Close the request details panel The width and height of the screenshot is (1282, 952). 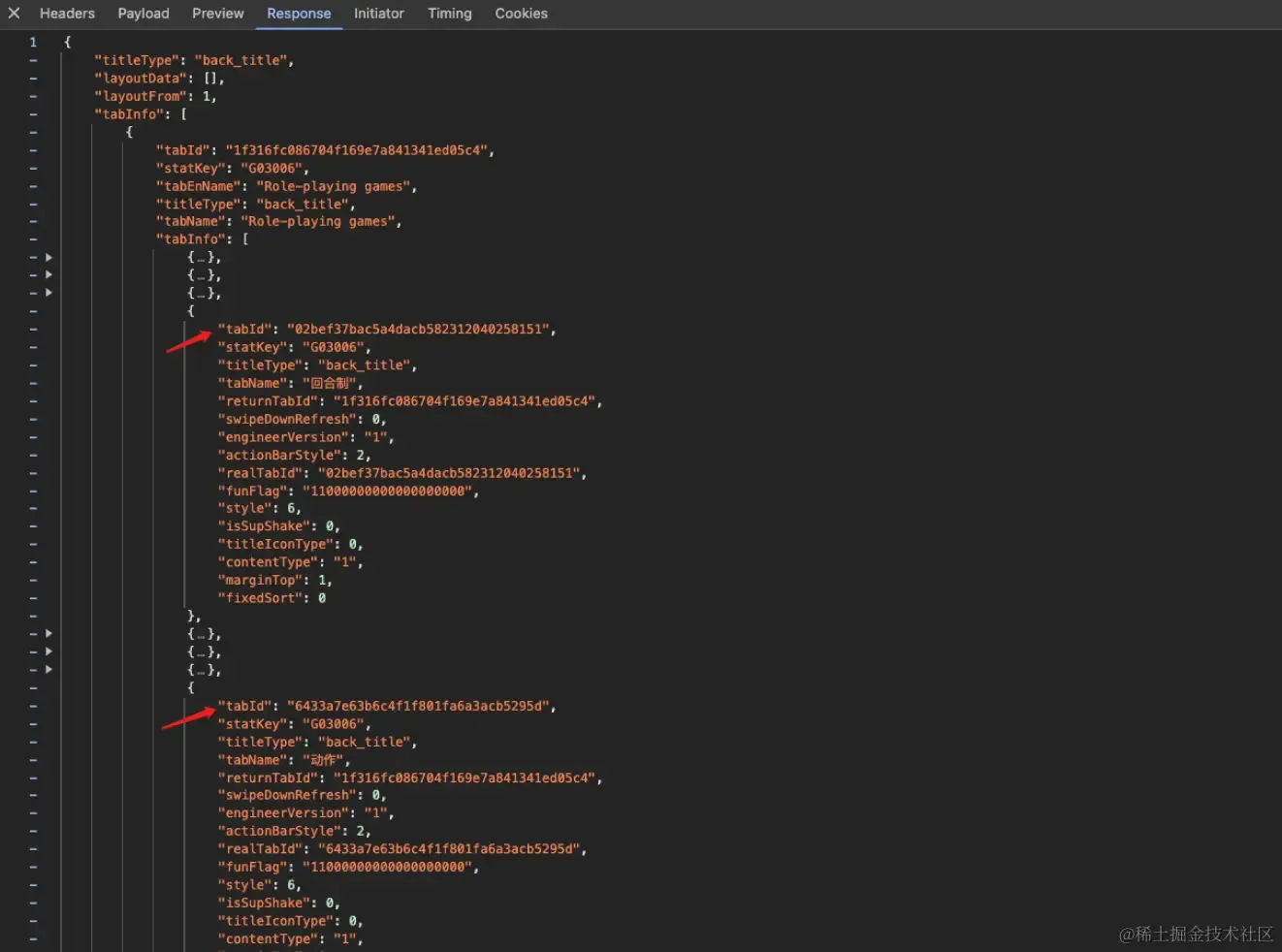[14, 14]
